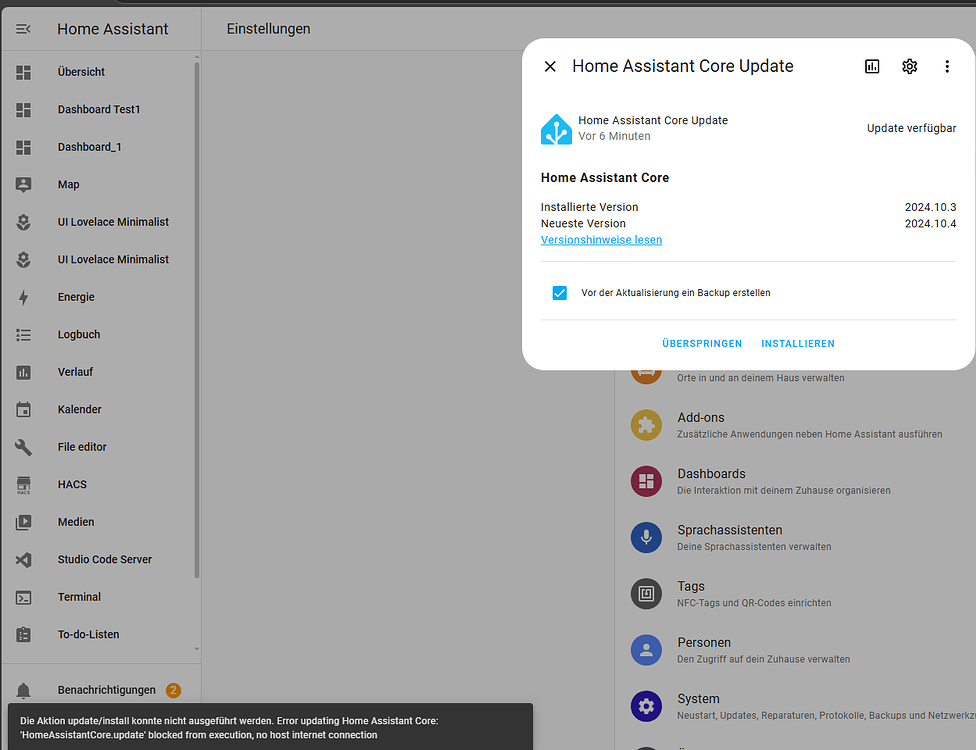Click the Benachrichtigungen bell icon
976x750 pixels.
(x=23, y=690)
